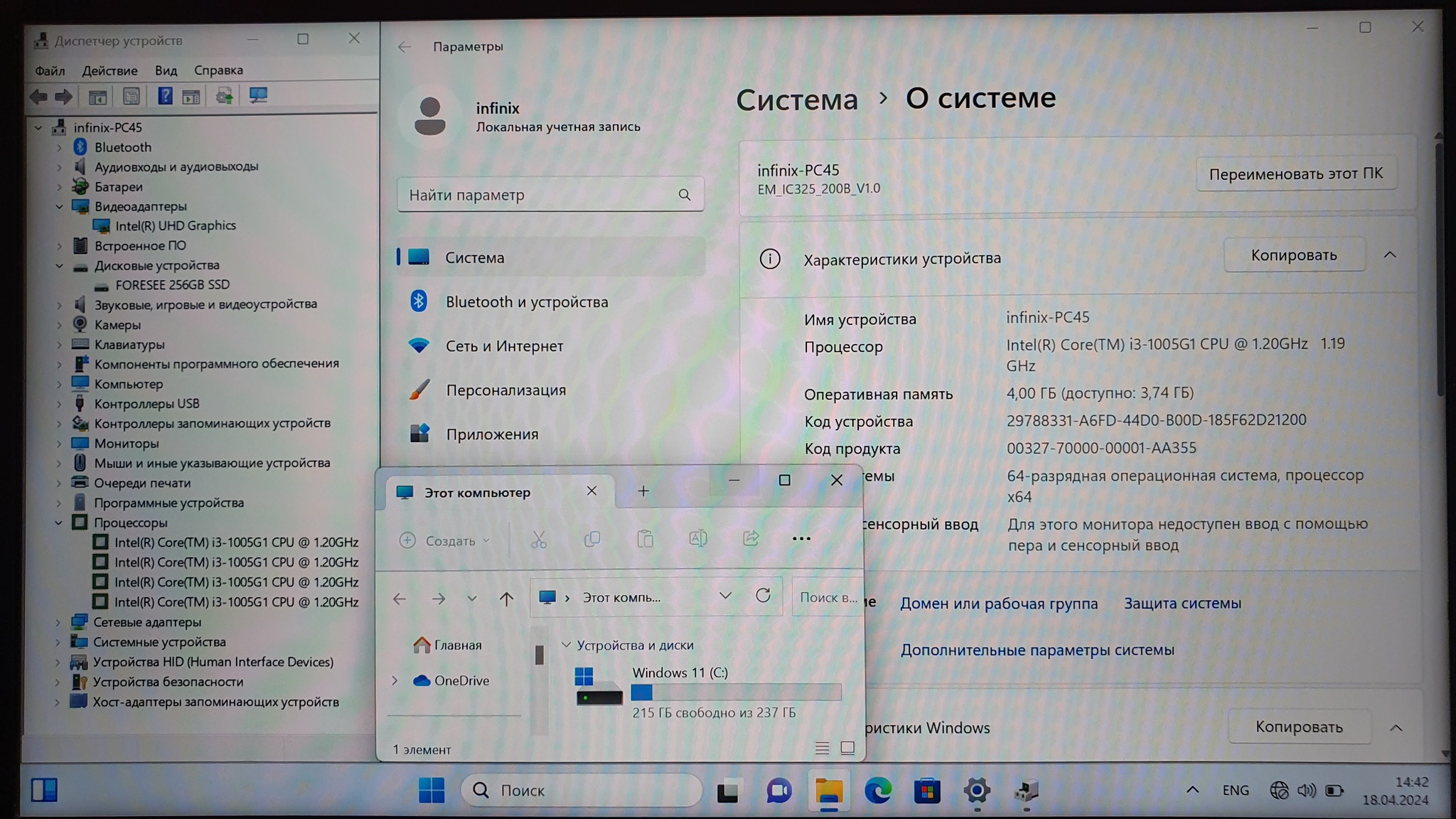Click the Up arrow in File Explorer
The height and width of the screenshot is (819, 1456).
point(506,599)
